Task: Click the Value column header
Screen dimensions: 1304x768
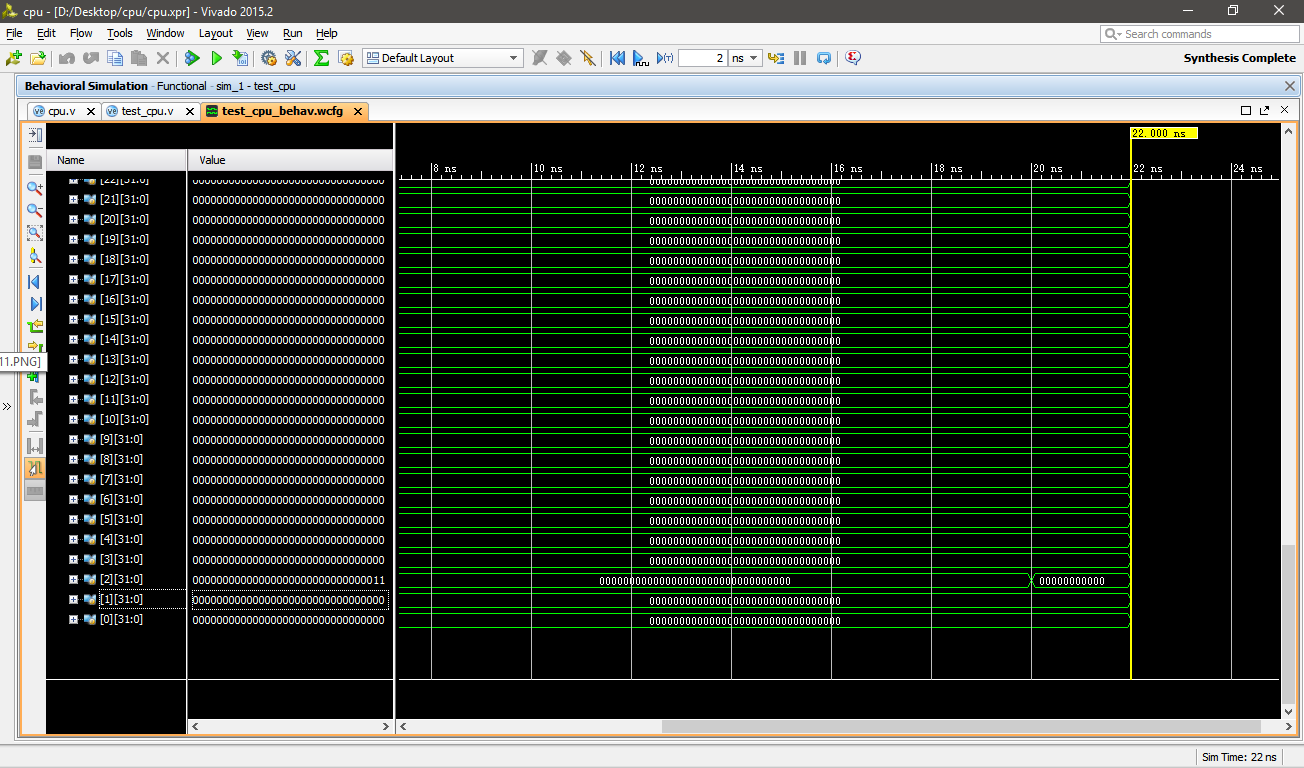Action: 290,160
